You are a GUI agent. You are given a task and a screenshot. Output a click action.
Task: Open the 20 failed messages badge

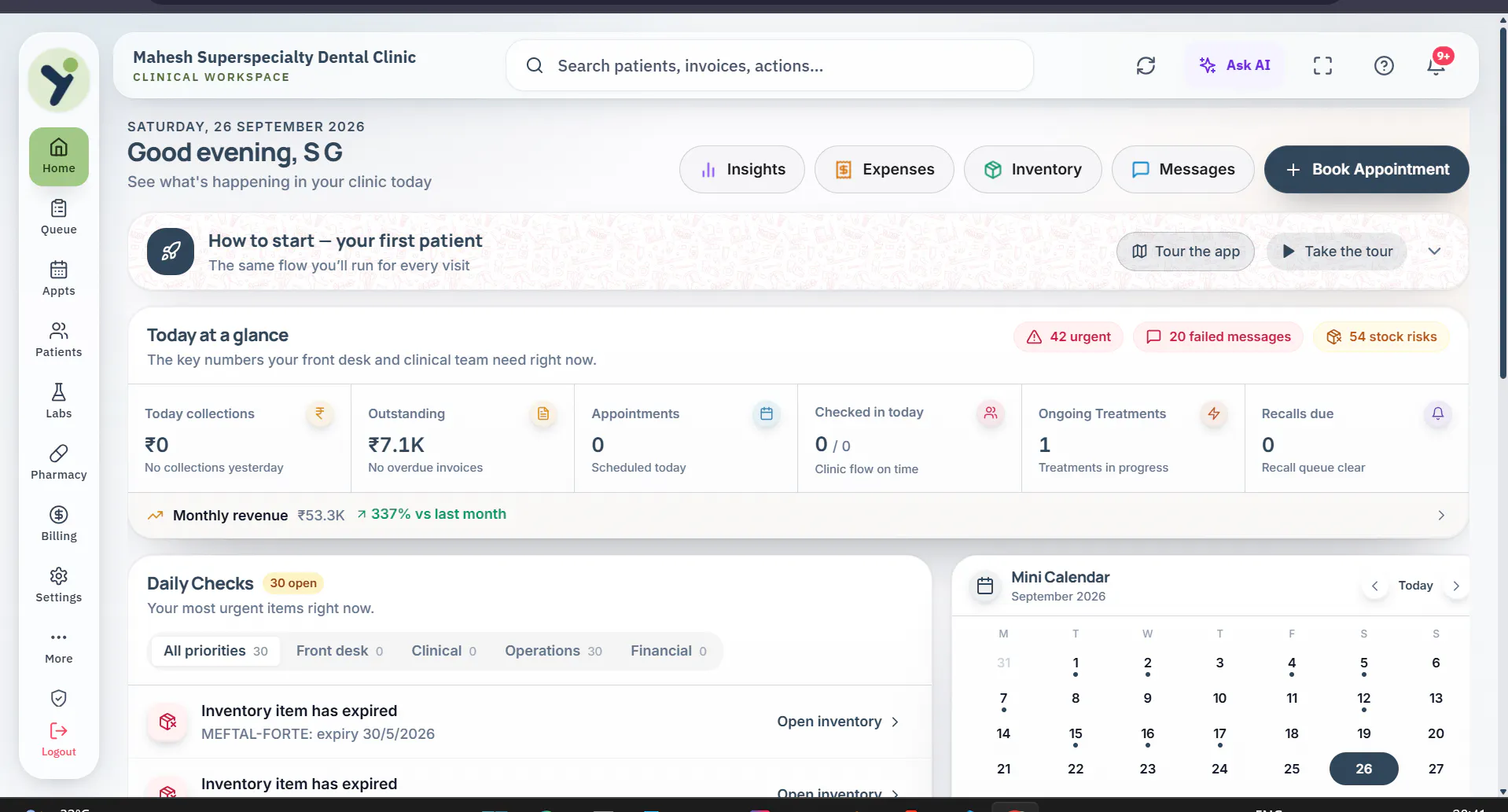pyautogui.click(x=1218, y=337)
